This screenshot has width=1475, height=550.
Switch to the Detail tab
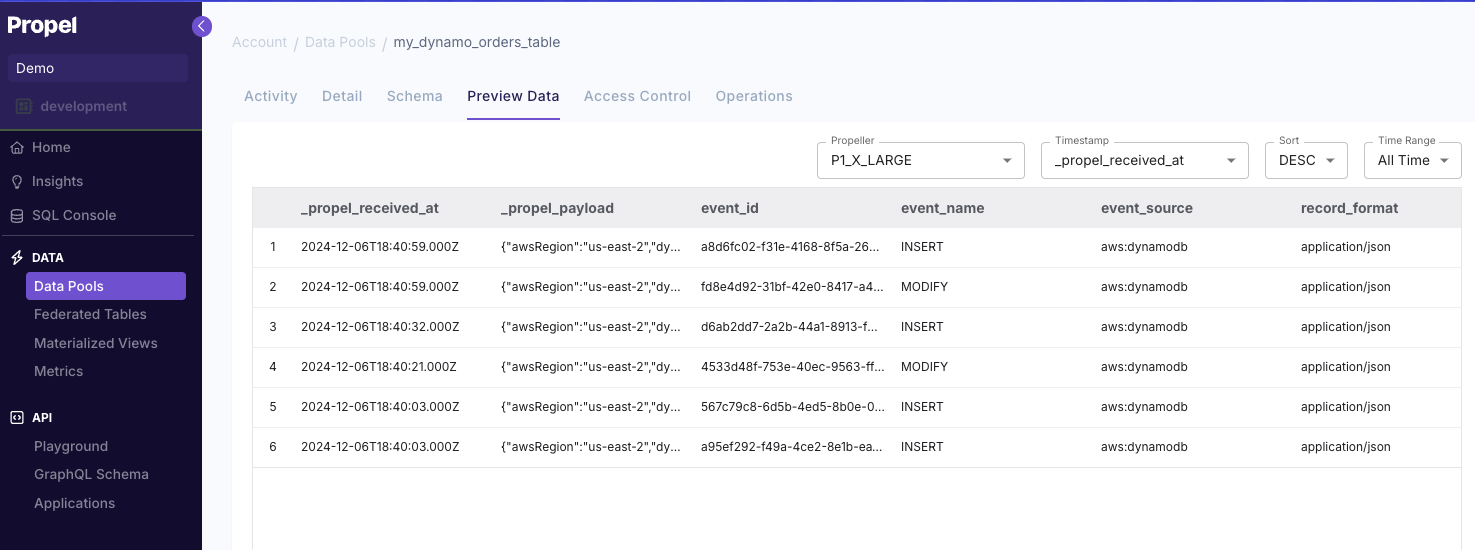click(x=342, y=96)
